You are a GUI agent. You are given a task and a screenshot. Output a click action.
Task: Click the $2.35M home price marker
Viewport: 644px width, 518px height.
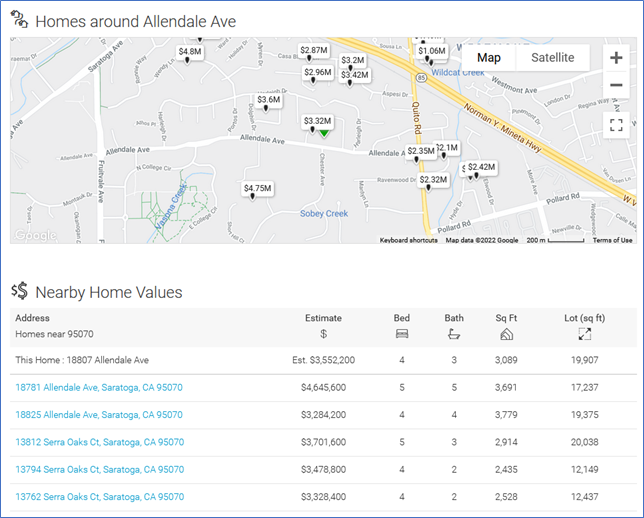click(x=421, y=151)
